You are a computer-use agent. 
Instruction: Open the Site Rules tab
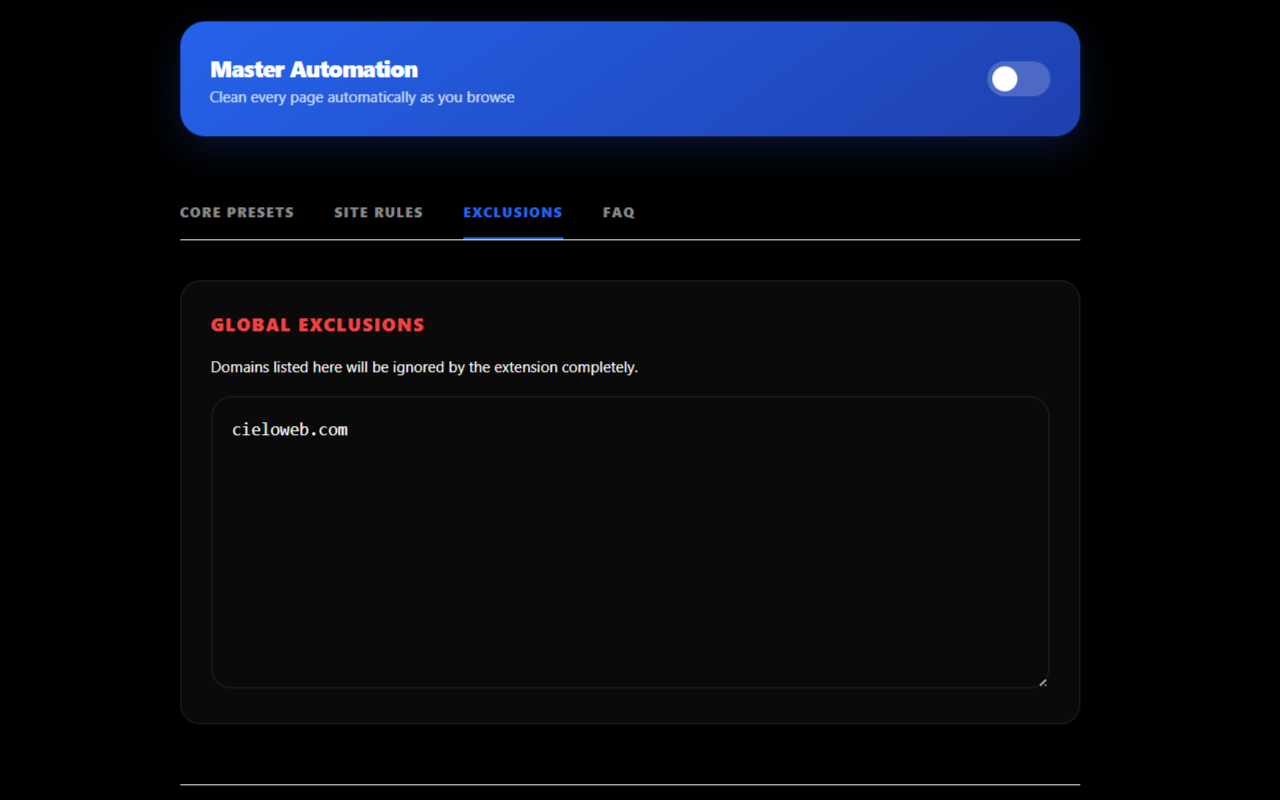click(x=378, y=212)
